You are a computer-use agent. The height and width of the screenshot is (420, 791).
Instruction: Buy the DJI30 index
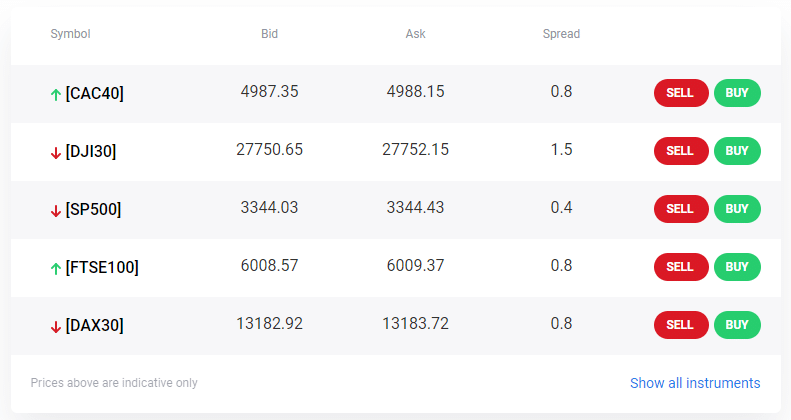(x=737, y=151)
